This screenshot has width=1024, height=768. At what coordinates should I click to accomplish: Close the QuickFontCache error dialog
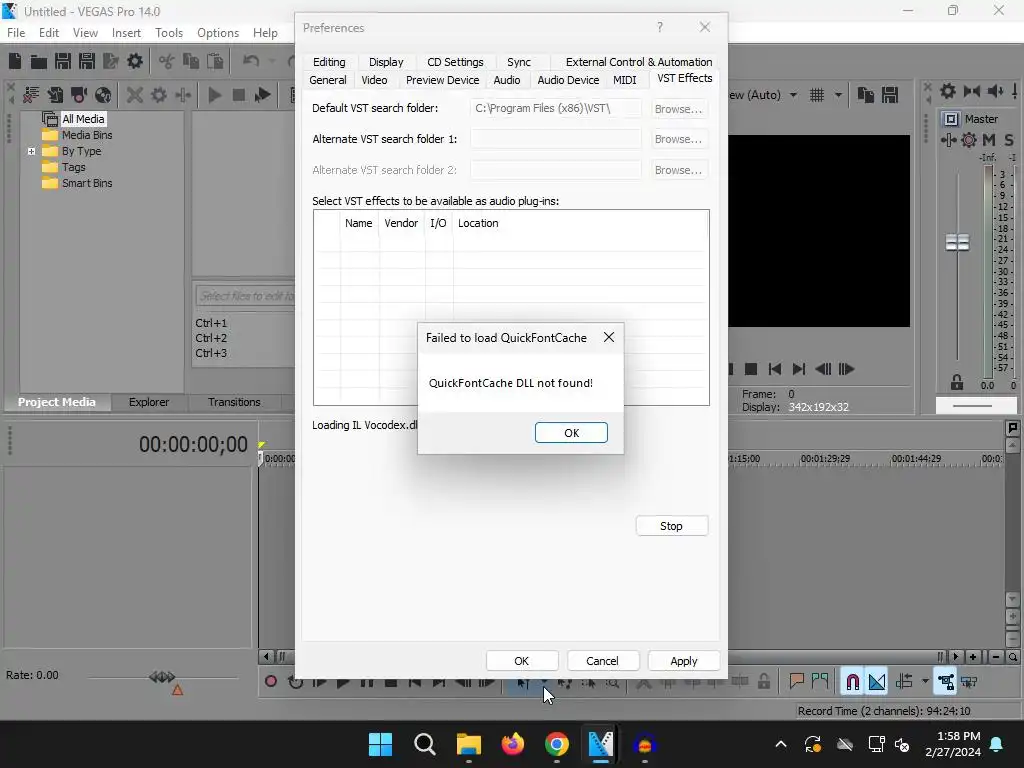(609, 338)
